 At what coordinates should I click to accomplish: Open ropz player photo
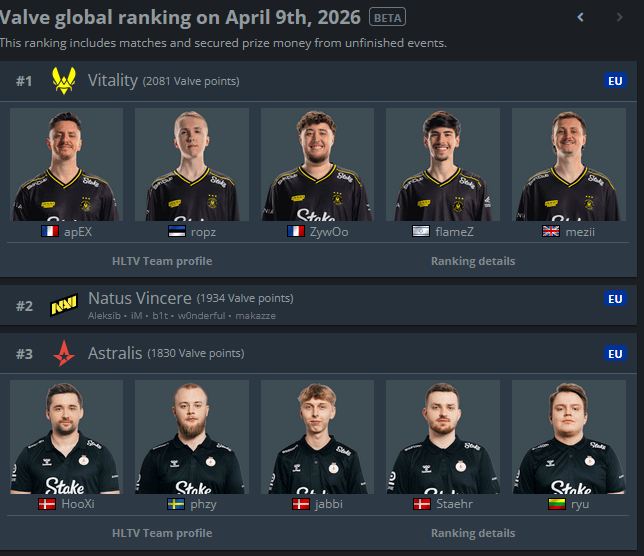192,165
